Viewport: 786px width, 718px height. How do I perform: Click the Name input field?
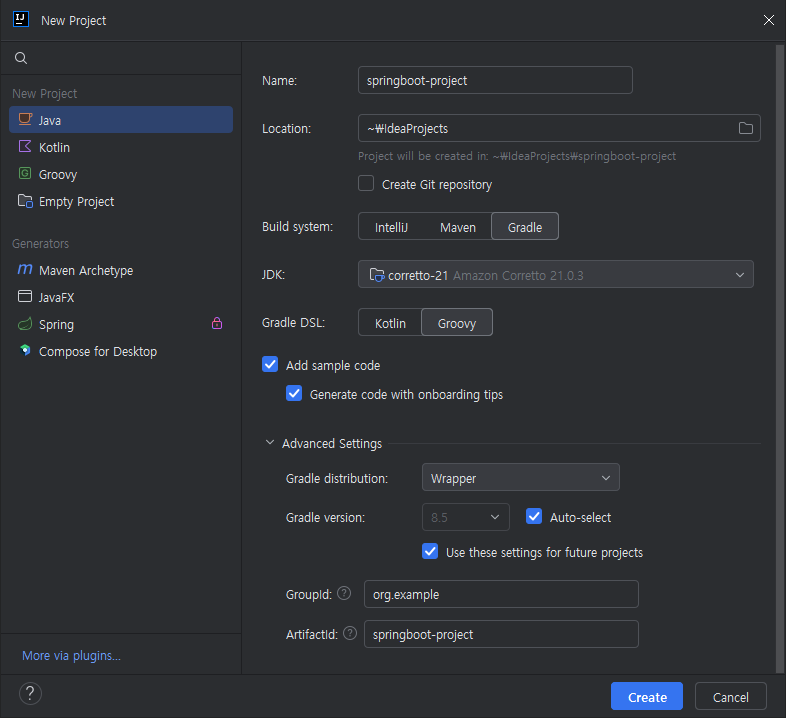point(495,80)
